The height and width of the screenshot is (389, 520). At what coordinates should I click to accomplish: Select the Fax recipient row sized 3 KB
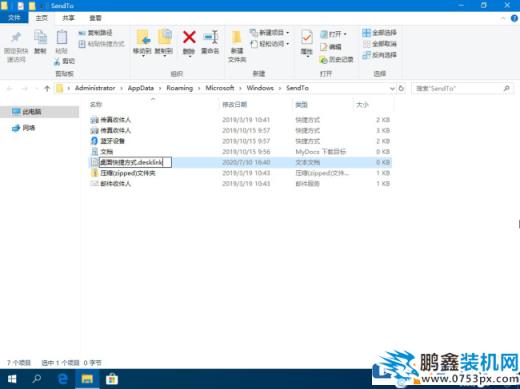tap(240, 130)
